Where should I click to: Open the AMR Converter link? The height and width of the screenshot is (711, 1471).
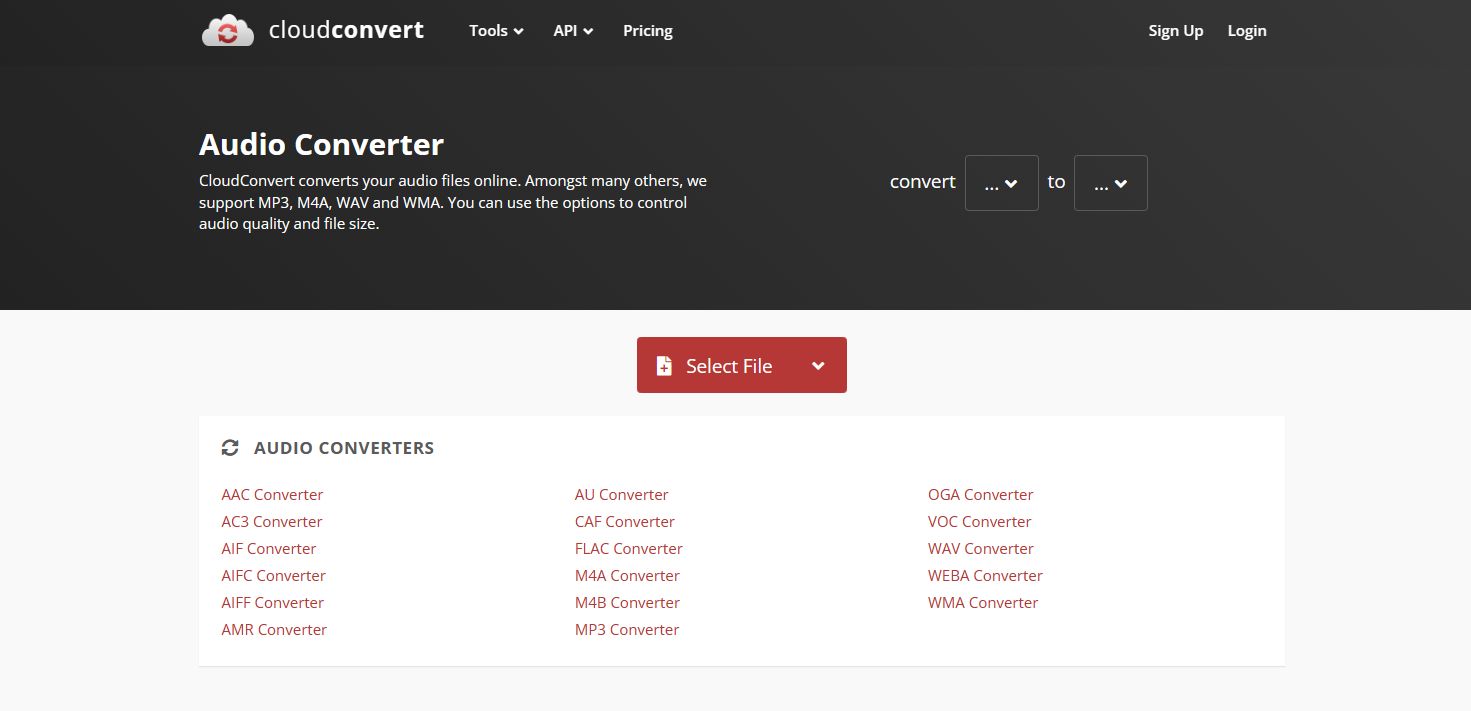274,630
